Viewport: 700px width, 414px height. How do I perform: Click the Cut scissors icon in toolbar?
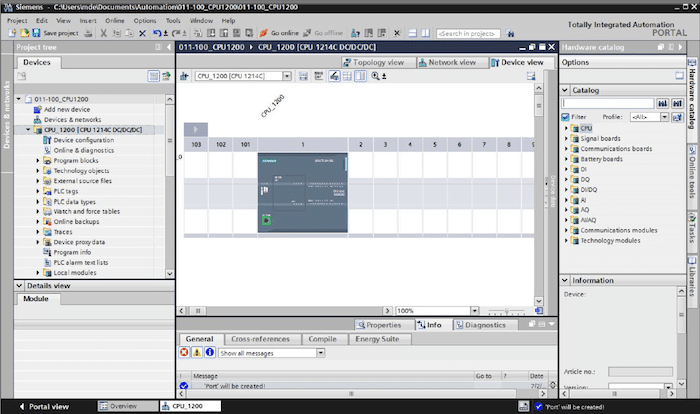click(103, 33)
